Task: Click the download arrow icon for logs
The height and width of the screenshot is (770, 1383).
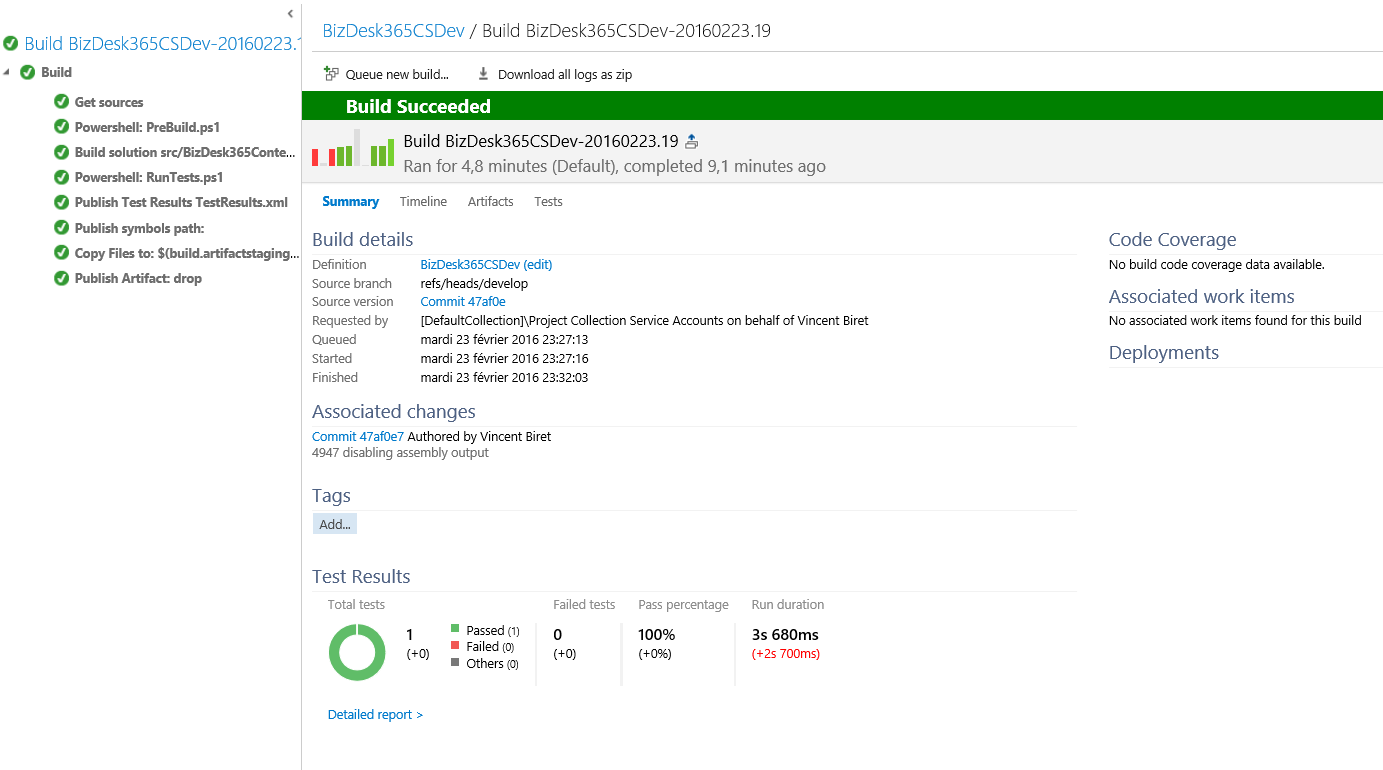Action: pyautogui.click(x=483, y=74)
